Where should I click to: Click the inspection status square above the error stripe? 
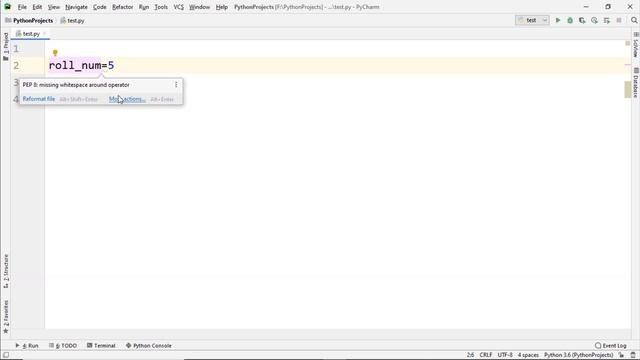coord(628,43)
